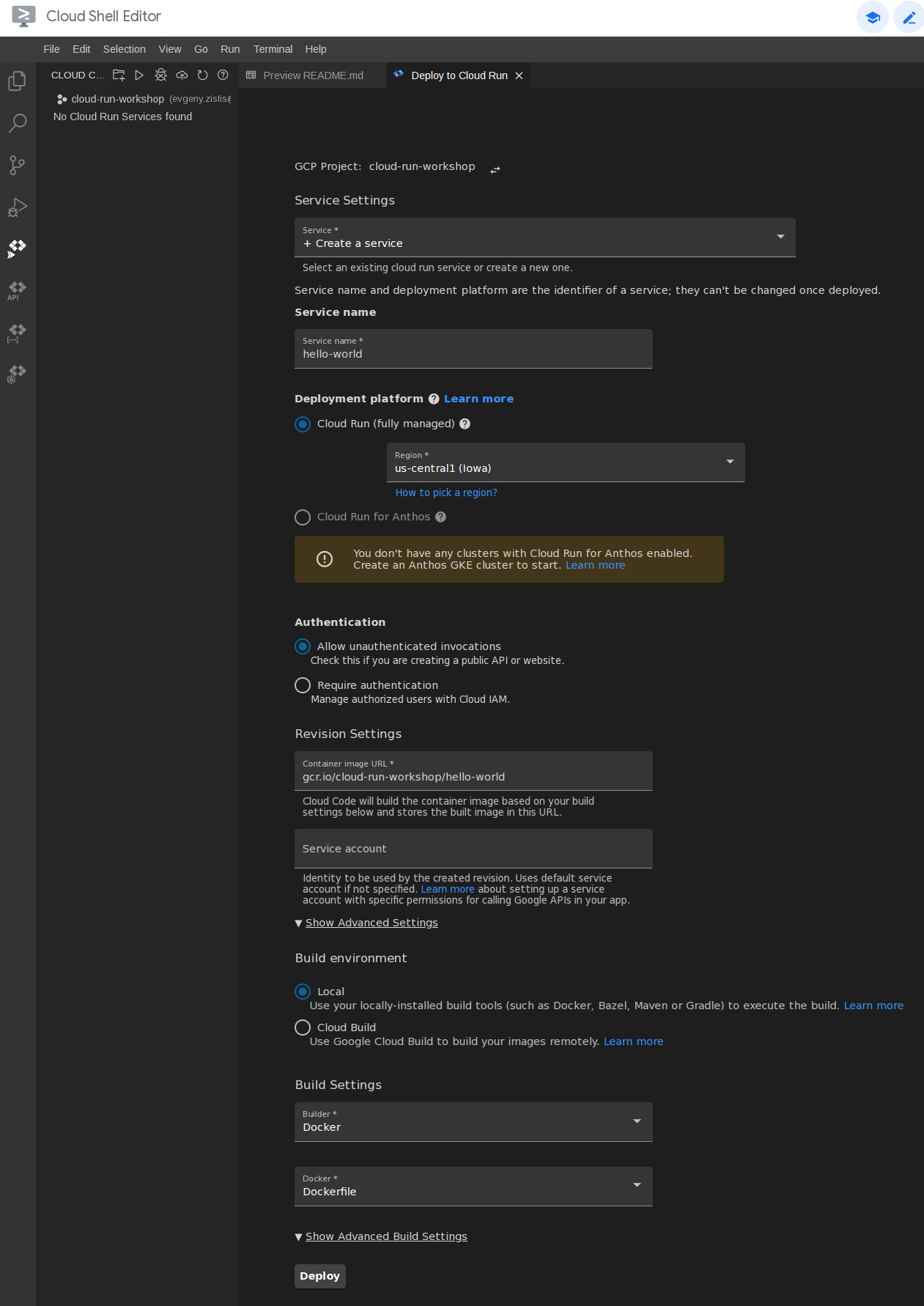Open the Explorer files icon in sidebar
The height and width of the screenshot is (1306, 924).
coord(17,81)
